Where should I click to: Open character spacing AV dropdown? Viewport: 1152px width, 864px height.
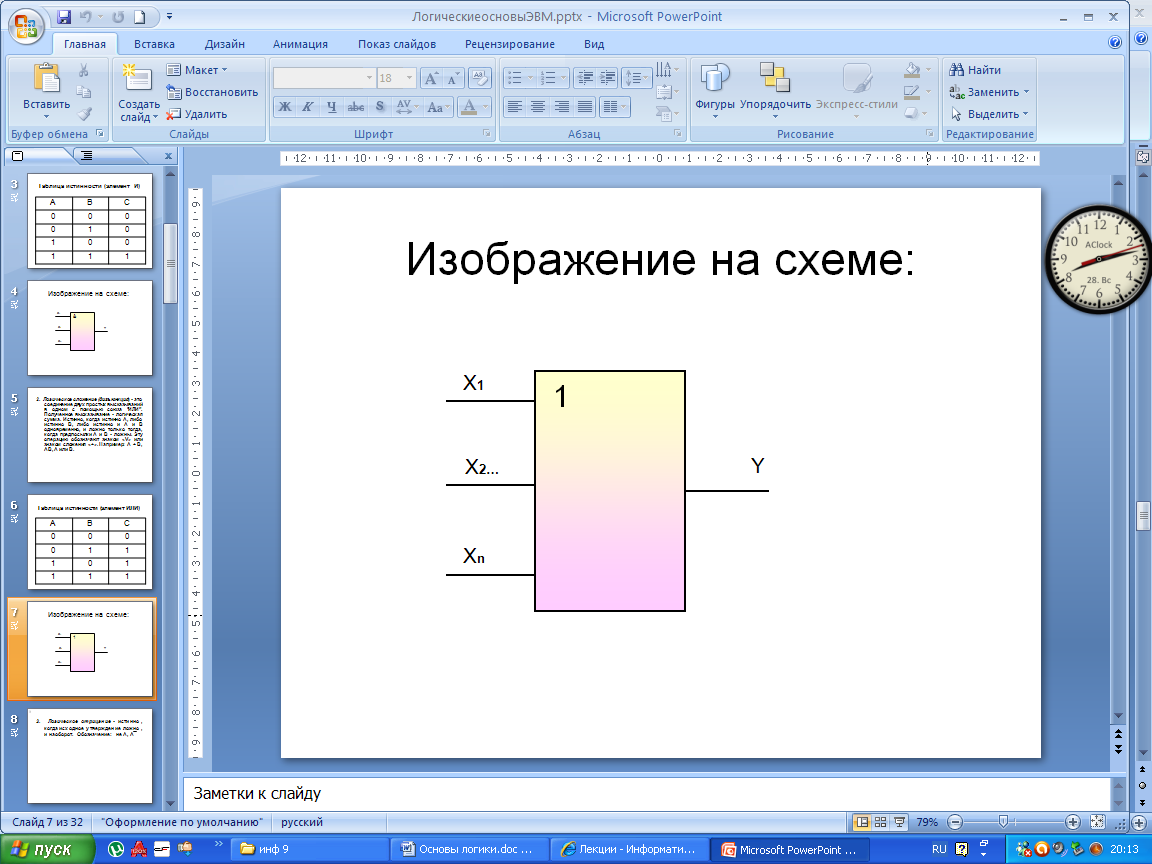coord(407,107)
